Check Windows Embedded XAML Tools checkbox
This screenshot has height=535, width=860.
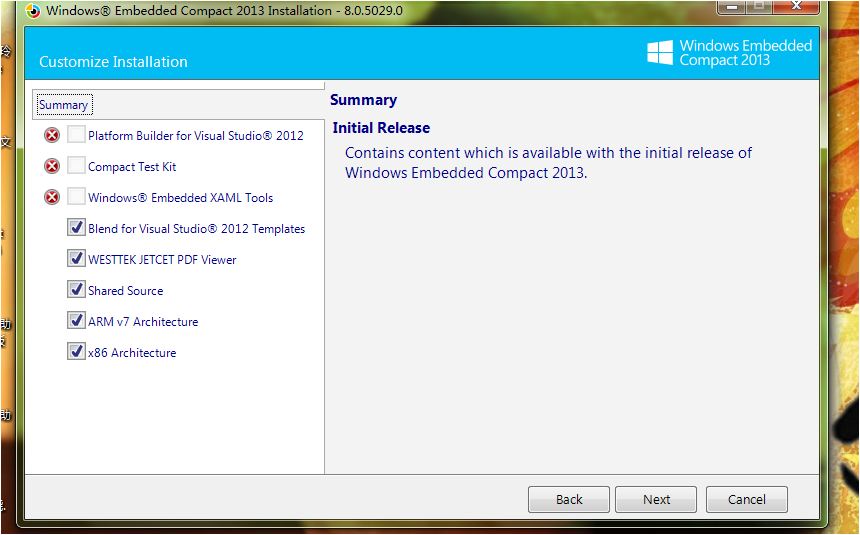[x=76, y=196]
